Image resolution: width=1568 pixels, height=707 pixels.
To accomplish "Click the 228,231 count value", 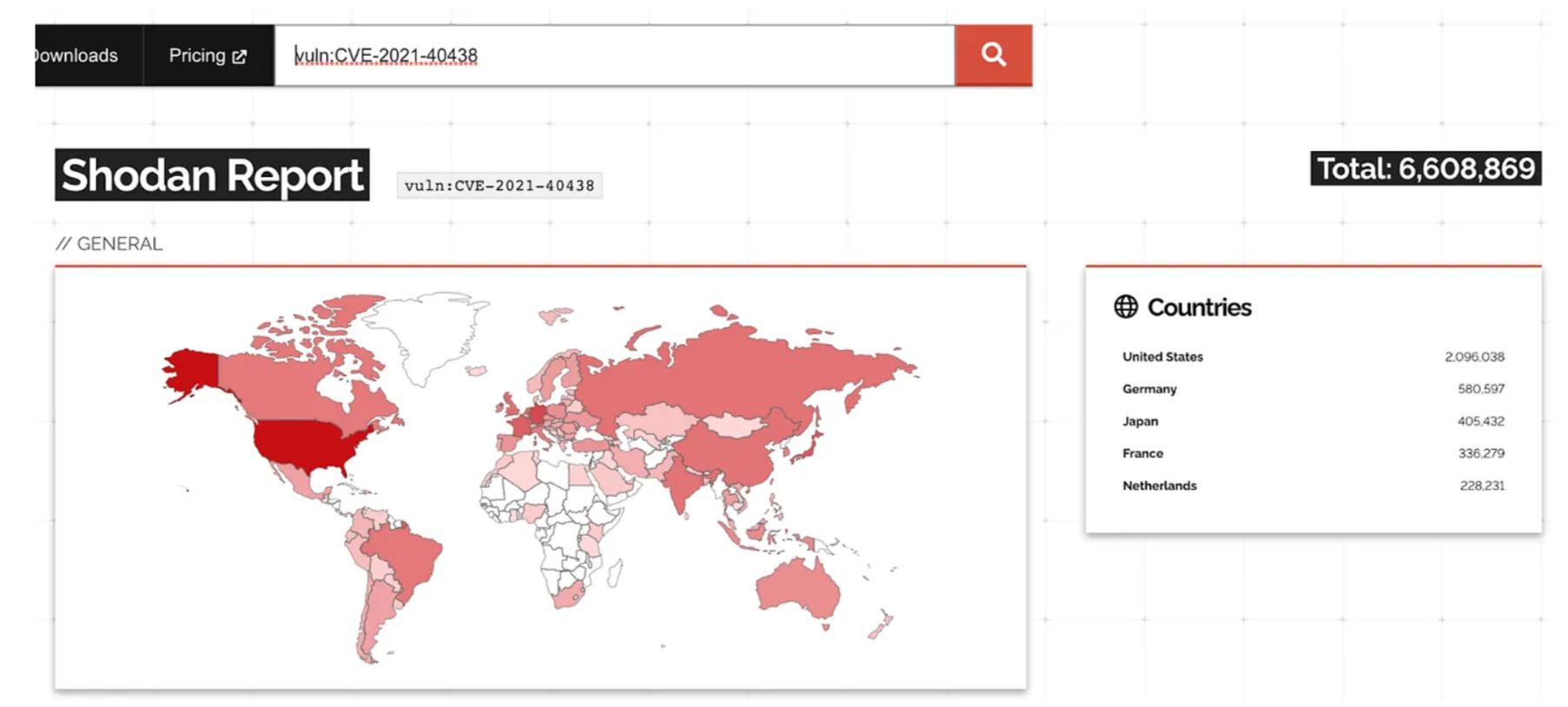I will 1482,486.
